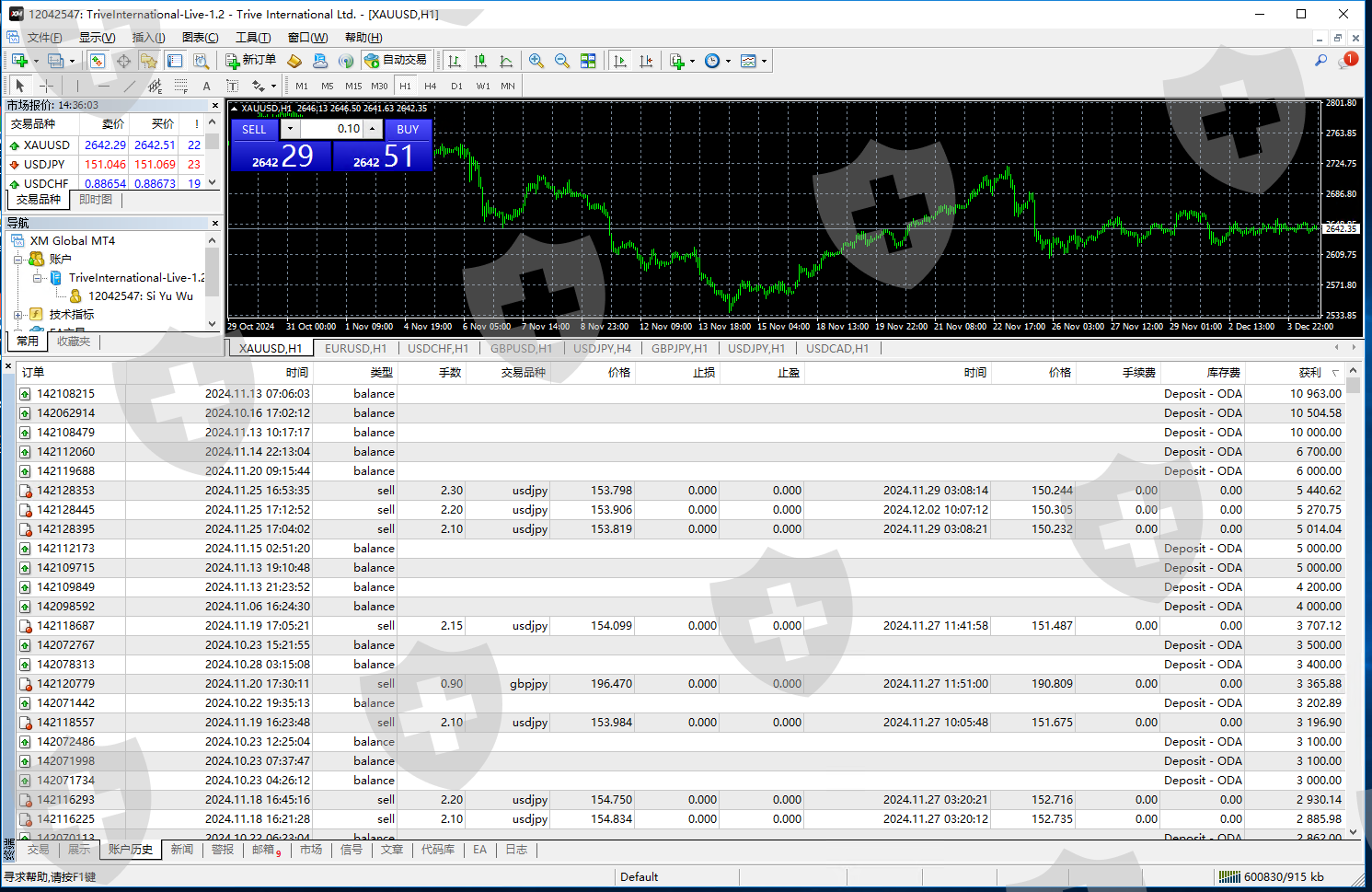Screen dimensions: 1372x892
Task: Select the crosshair cursor tool
Action: tap(46, 86)
